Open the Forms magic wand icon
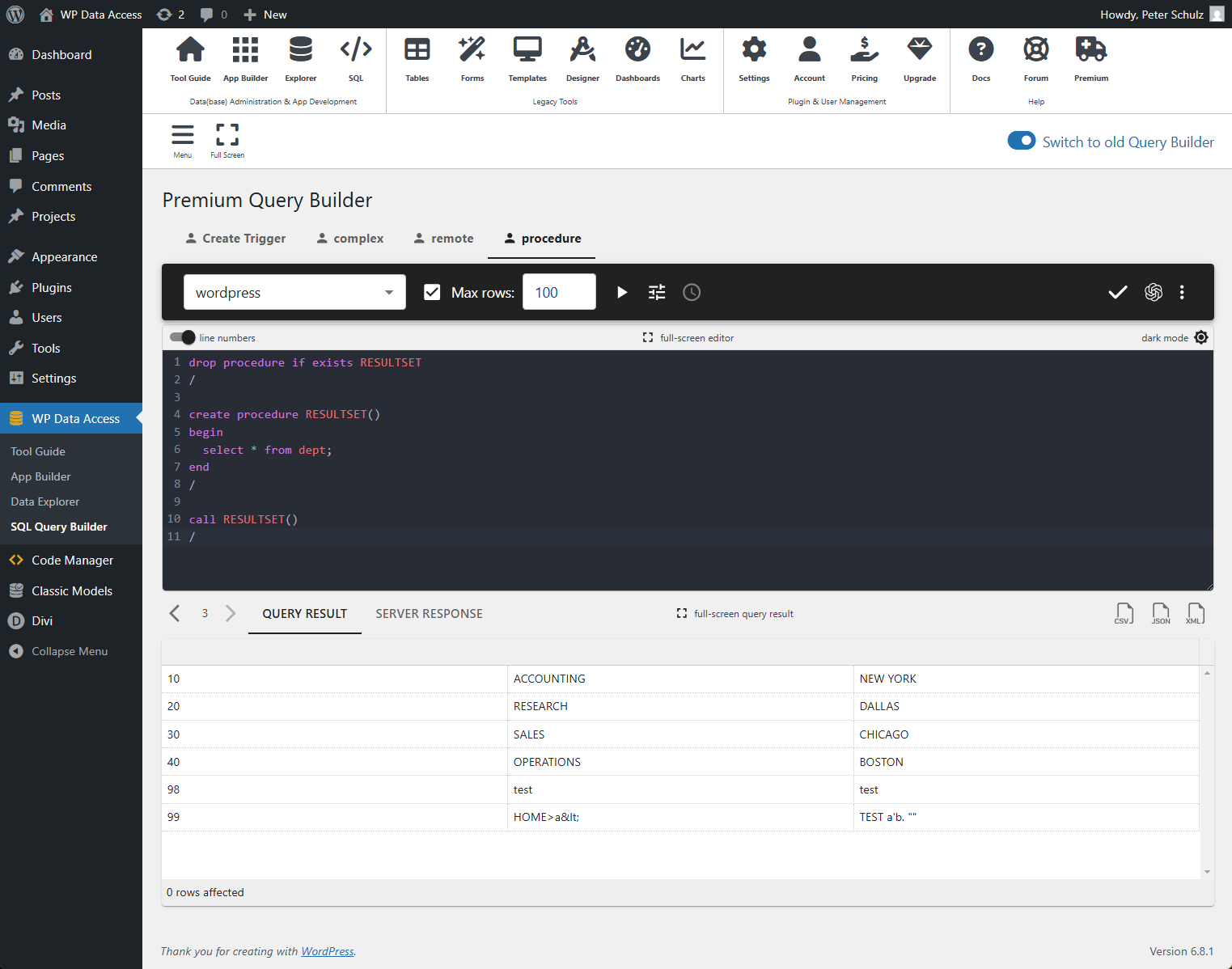The image size is (1232, 969). [x=472, y=50]
